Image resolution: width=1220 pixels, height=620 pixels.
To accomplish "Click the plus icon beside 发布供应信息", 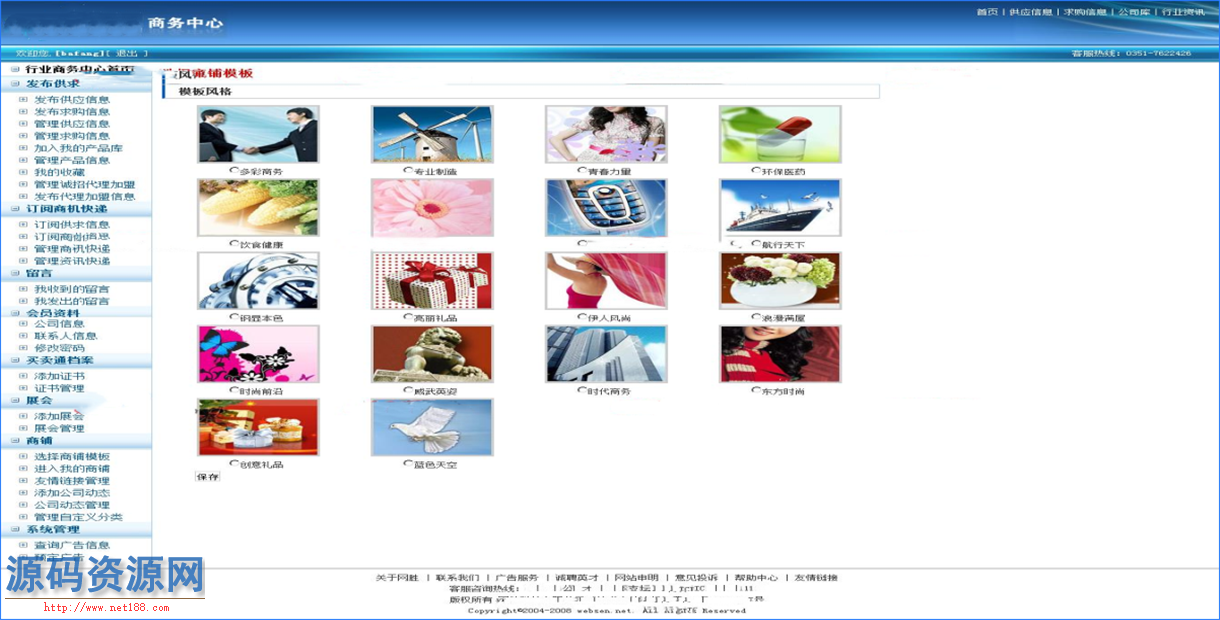I will [x=24, y=100].
